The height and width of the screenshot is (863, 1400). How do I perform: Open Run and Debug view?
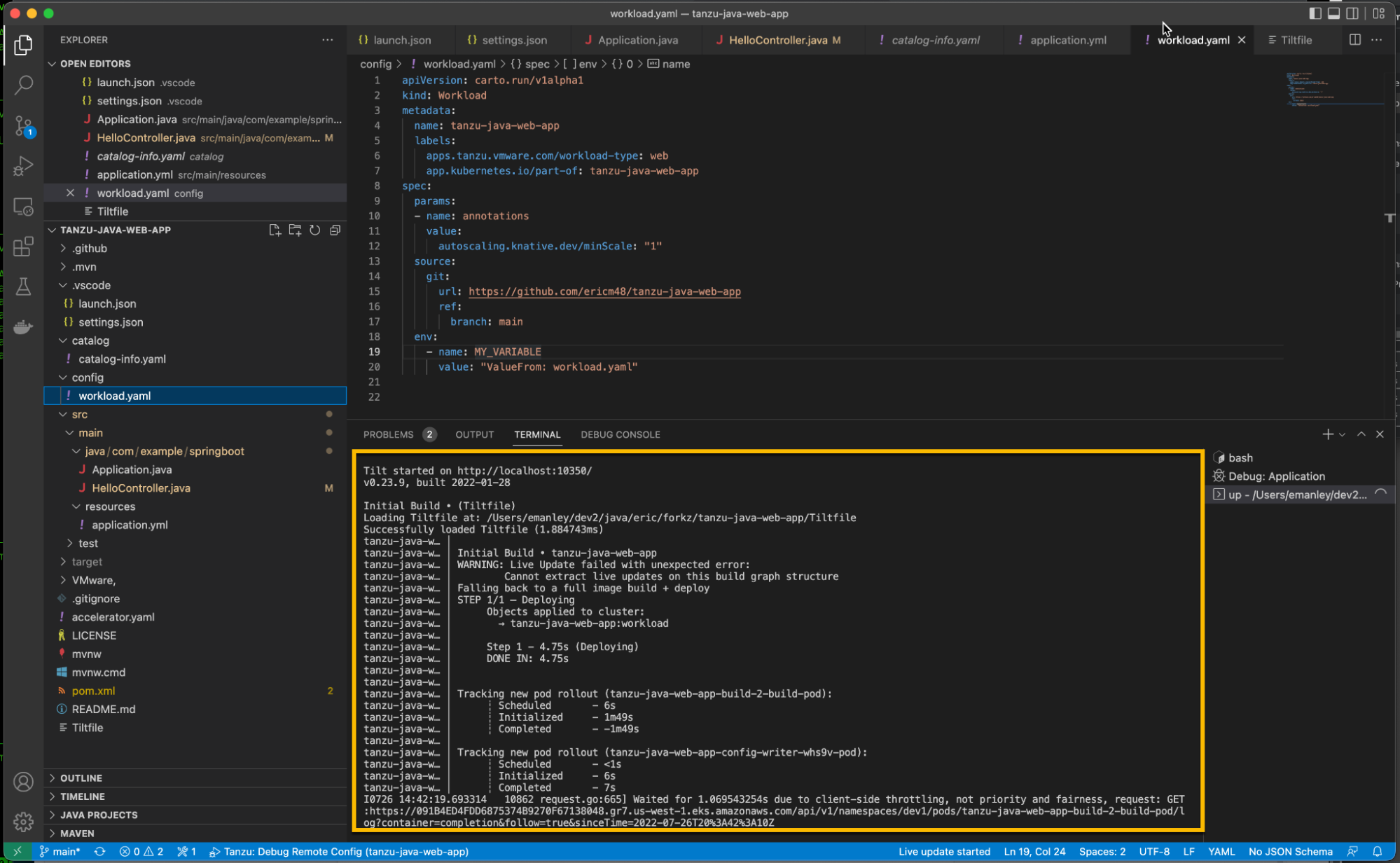(23, 166)
